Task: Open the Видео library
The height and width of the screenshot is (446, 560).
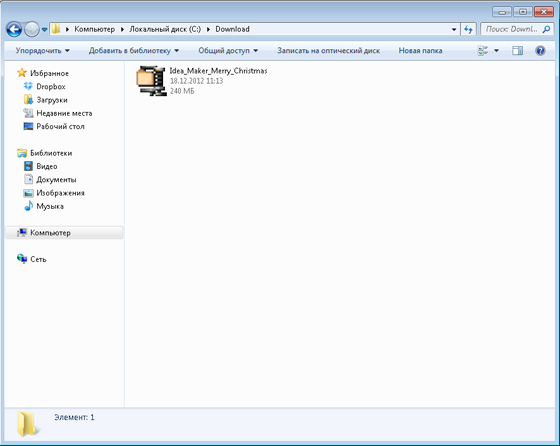Action: [40, 166]
